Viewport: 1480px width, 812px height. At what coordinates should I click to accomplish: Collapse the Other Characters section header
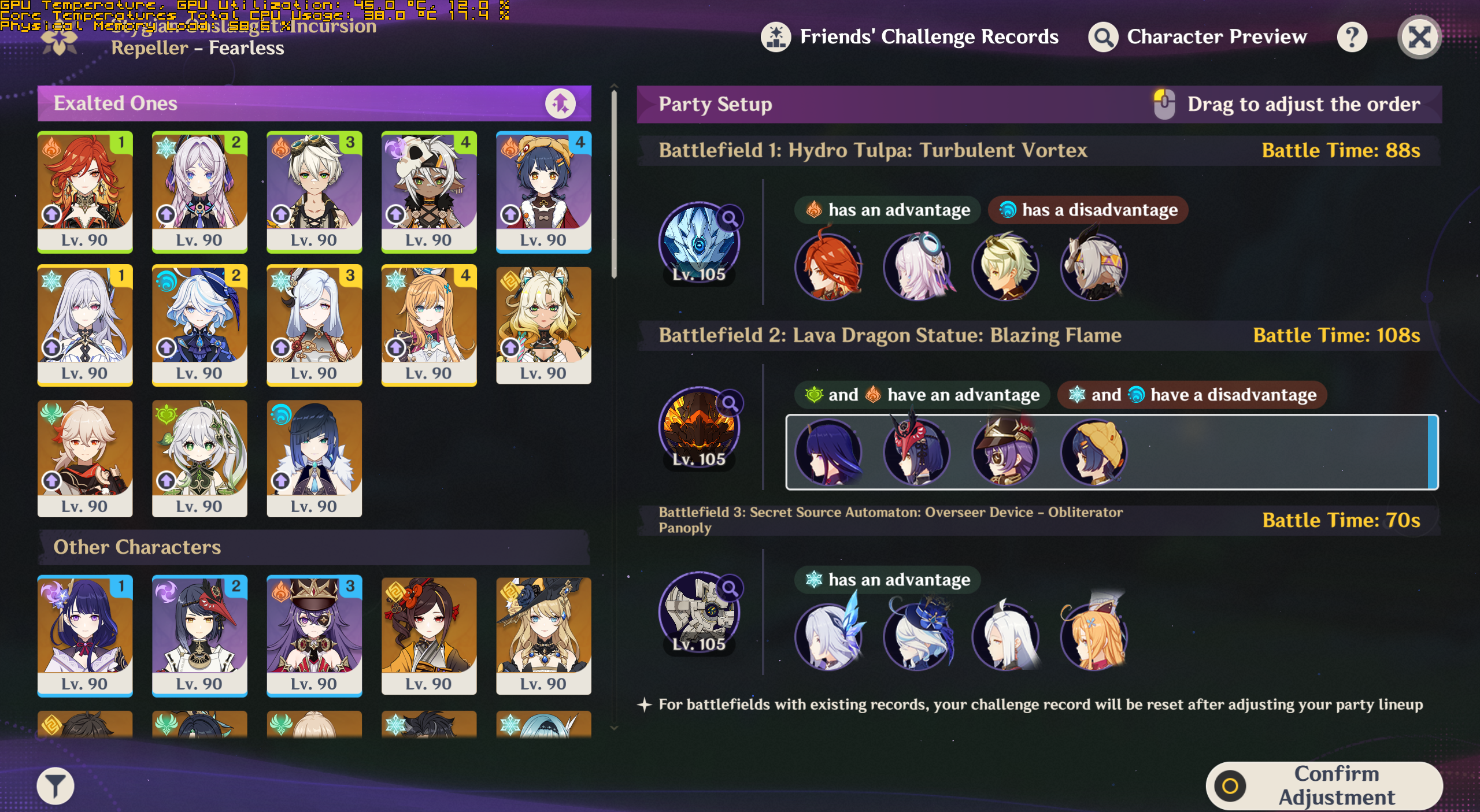point(314,547)
